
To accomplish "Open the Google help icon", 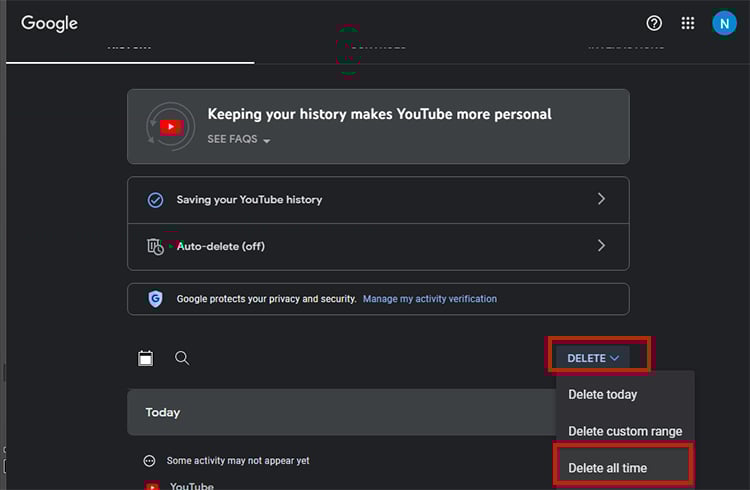I will coord(654,23).
